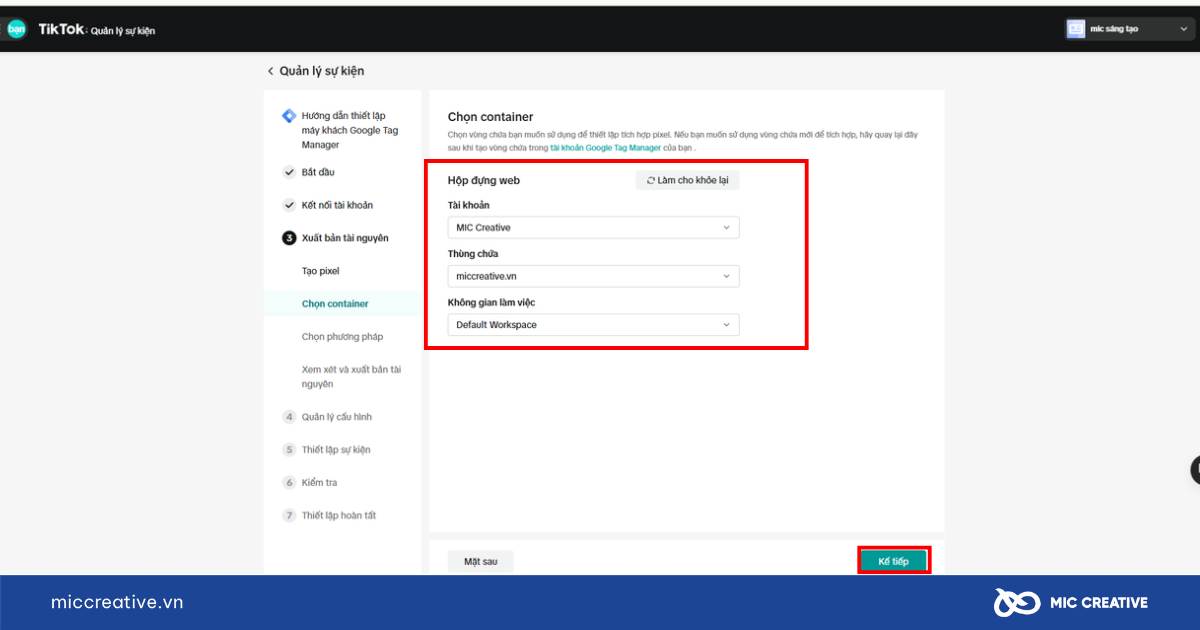Open the Tài khoản dropdown showing MIC Creative
The image size is (1200, 630).
click(594, 227)
